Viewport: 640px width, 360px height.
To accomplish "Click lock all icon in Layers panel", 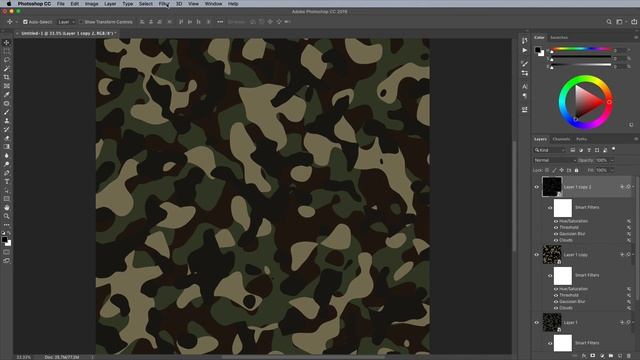I will click(x=576, y=170).
